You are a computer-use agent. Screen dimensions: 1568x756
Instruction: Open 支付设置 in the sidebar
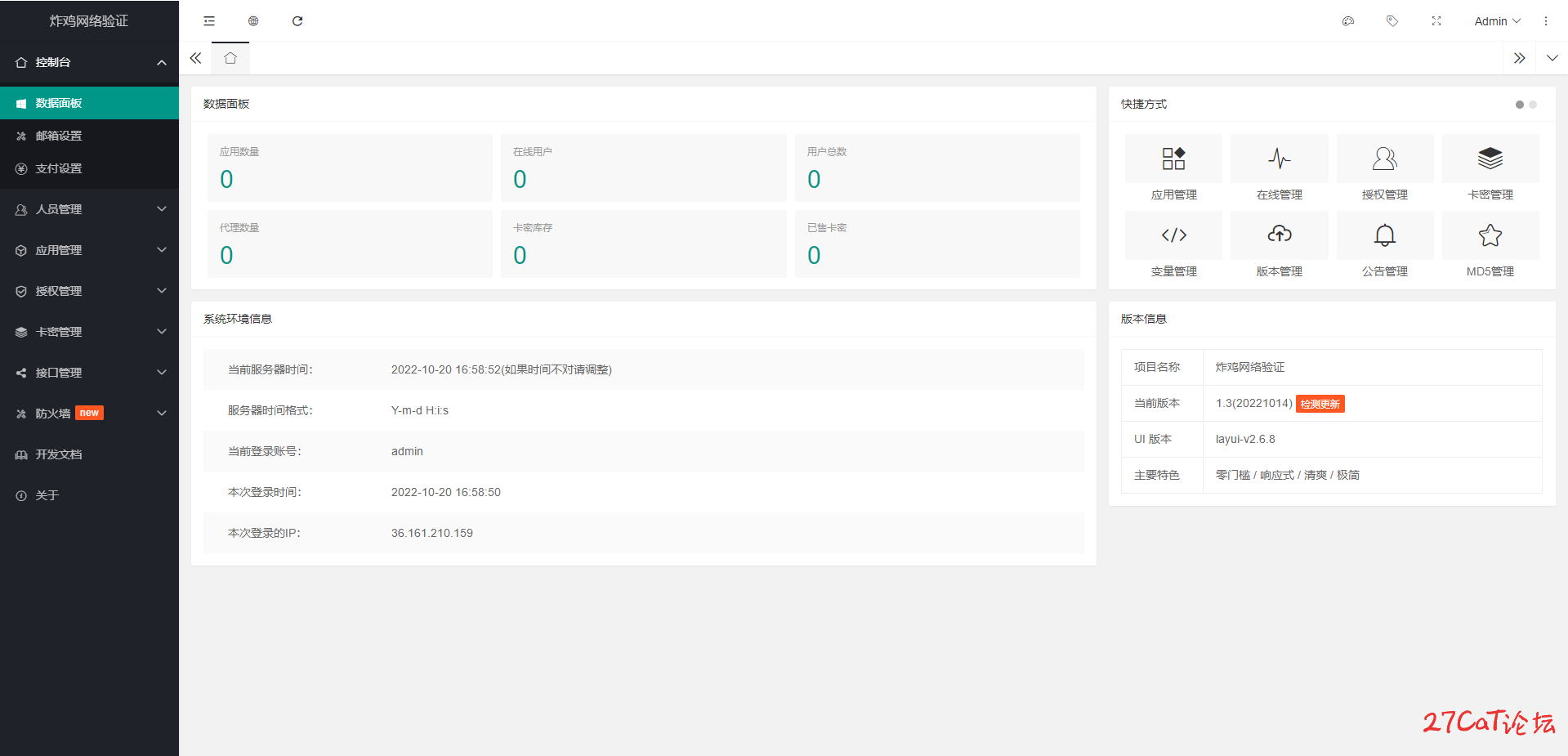click(90, 168)
